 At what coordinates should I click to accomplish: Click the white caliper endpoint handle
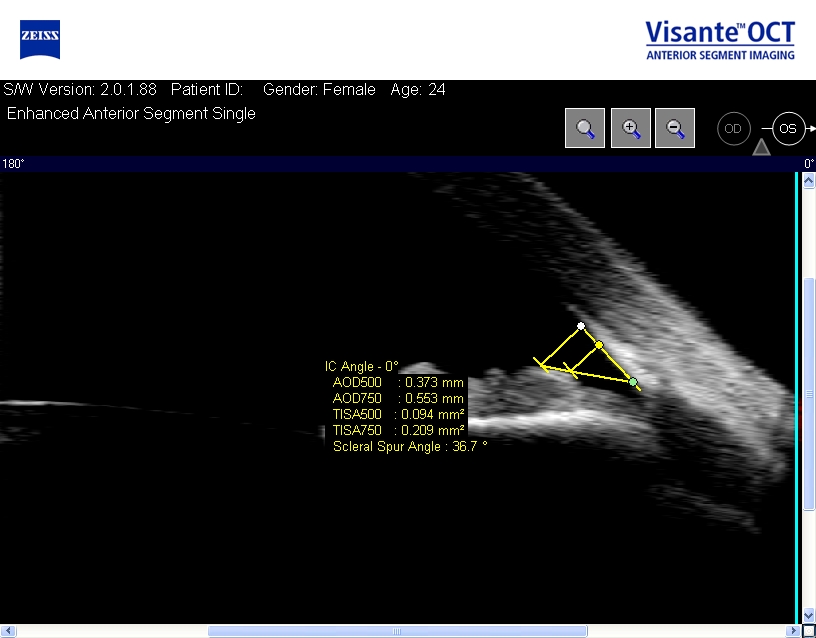[581, 326]
